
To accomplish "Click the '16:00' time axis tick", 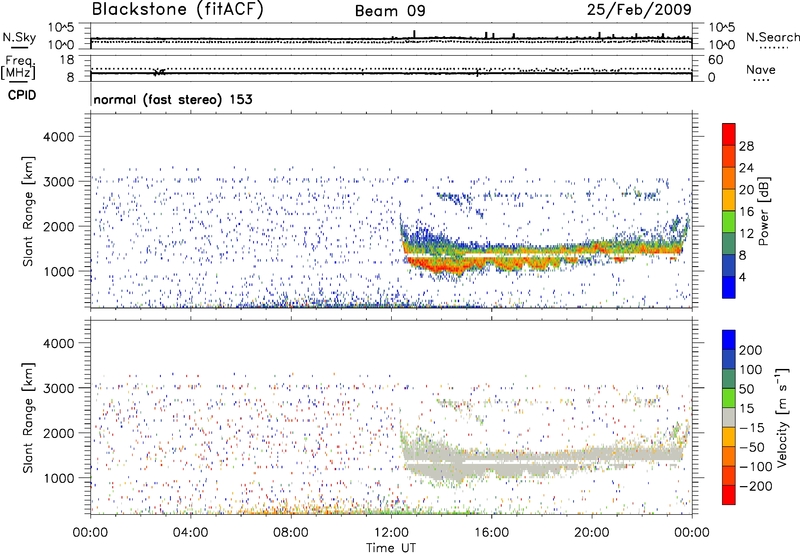I will point(491,533).
